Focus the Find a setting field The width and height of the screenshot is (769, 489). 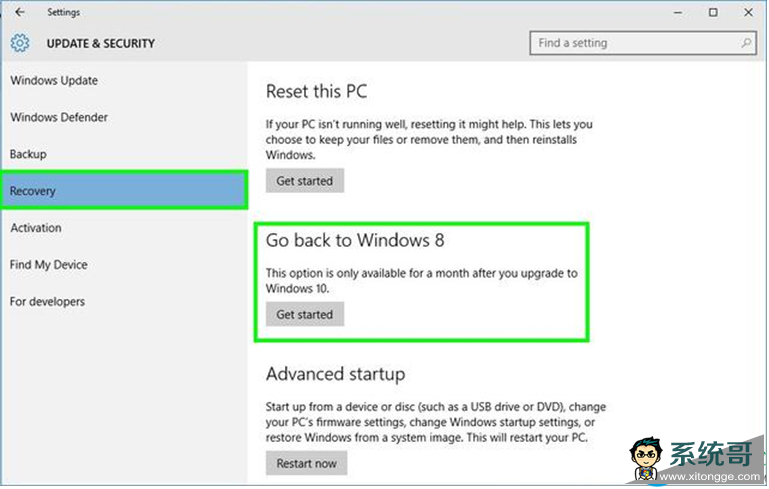point(642,43)
